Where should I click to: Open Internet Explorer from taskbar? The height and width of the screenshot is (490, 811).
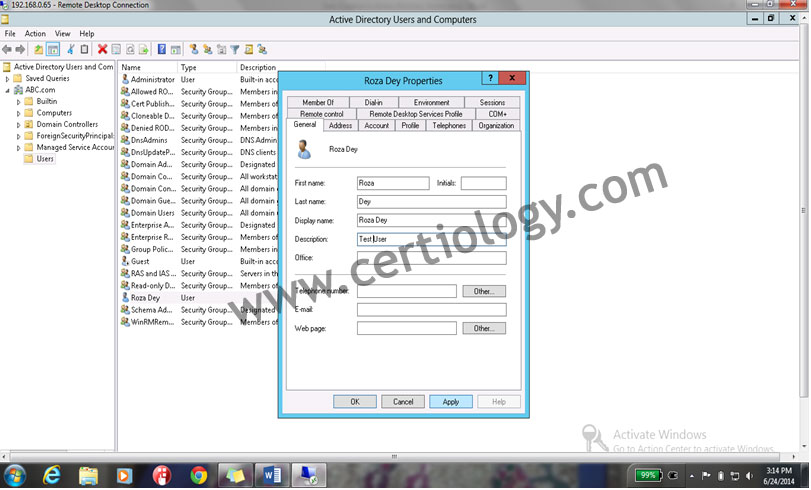[52, 475]
